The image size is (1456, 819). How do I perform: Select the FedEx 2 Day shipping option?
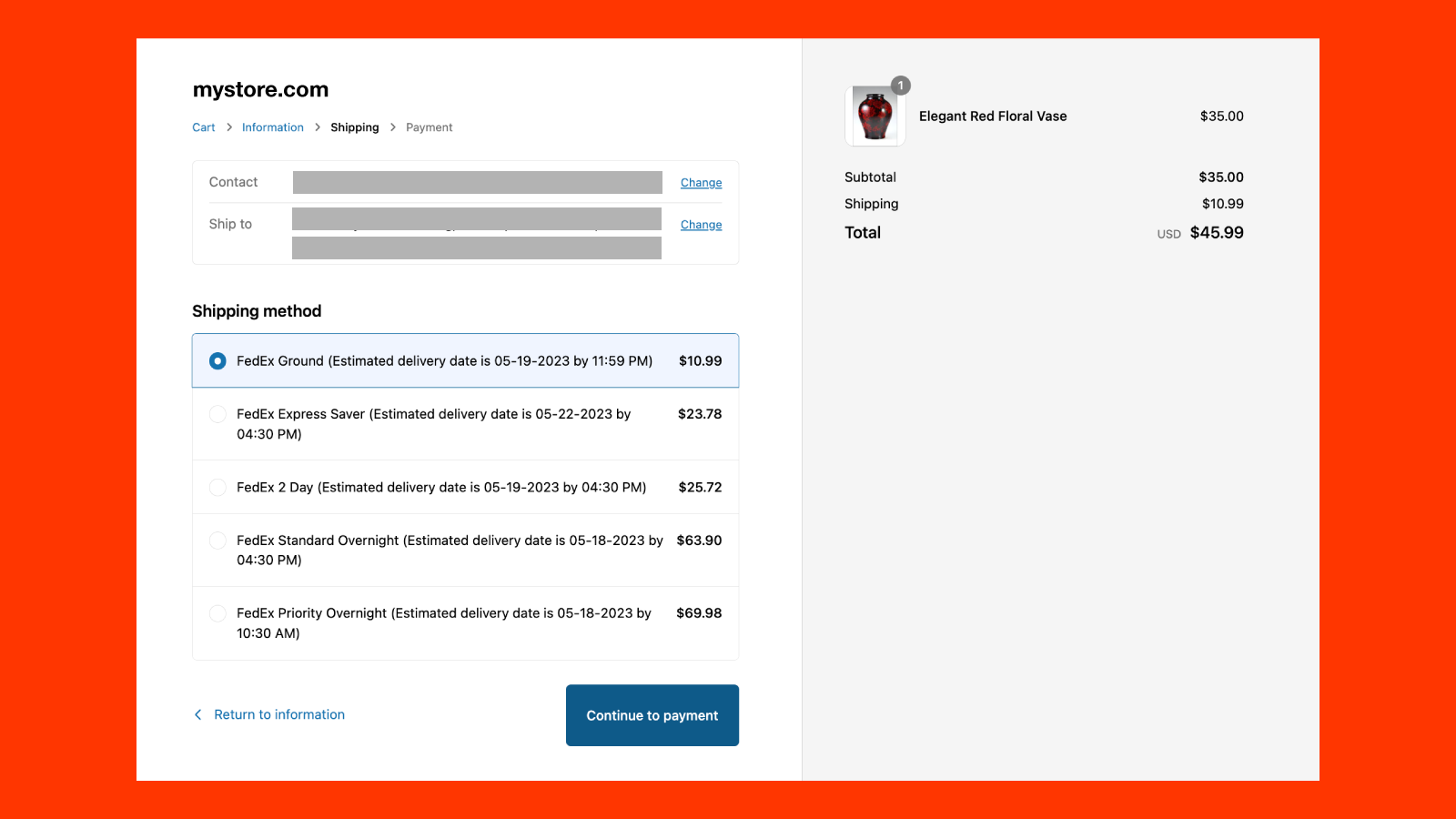pos(217,487)
